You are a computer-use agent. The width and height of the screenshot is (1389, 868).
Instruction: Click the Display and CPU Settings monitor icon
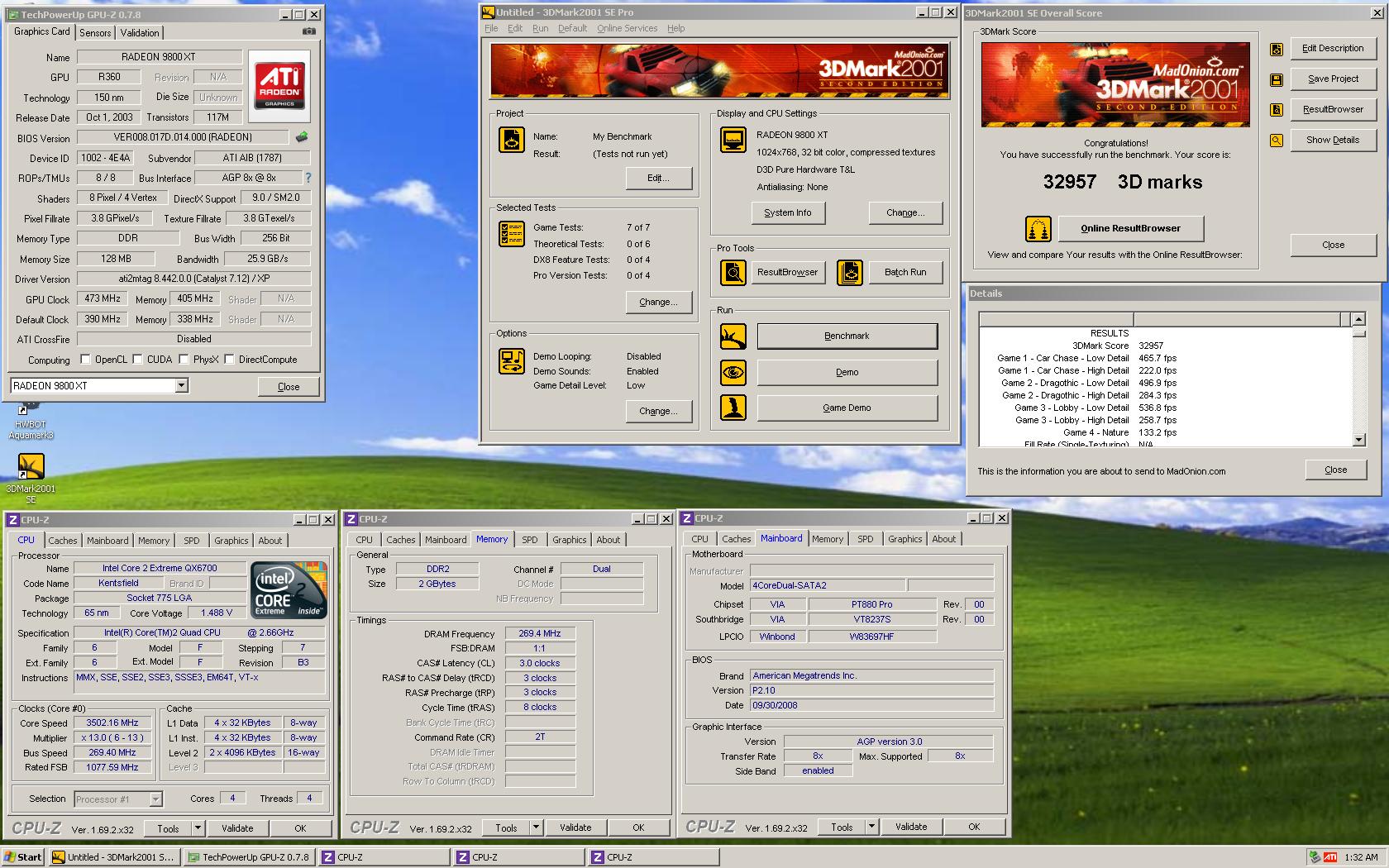click(x=733, y=140)
